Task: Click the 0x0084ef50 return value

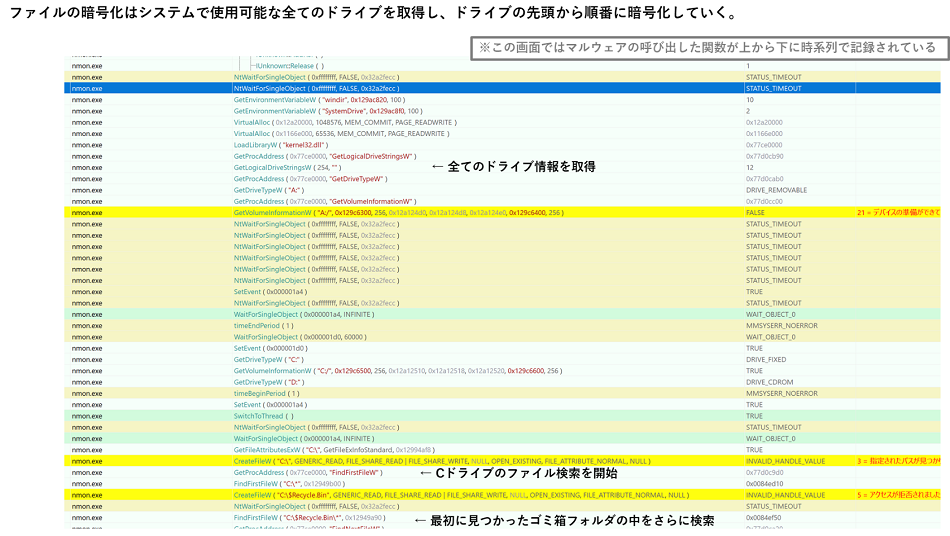Action: (763, 518)
